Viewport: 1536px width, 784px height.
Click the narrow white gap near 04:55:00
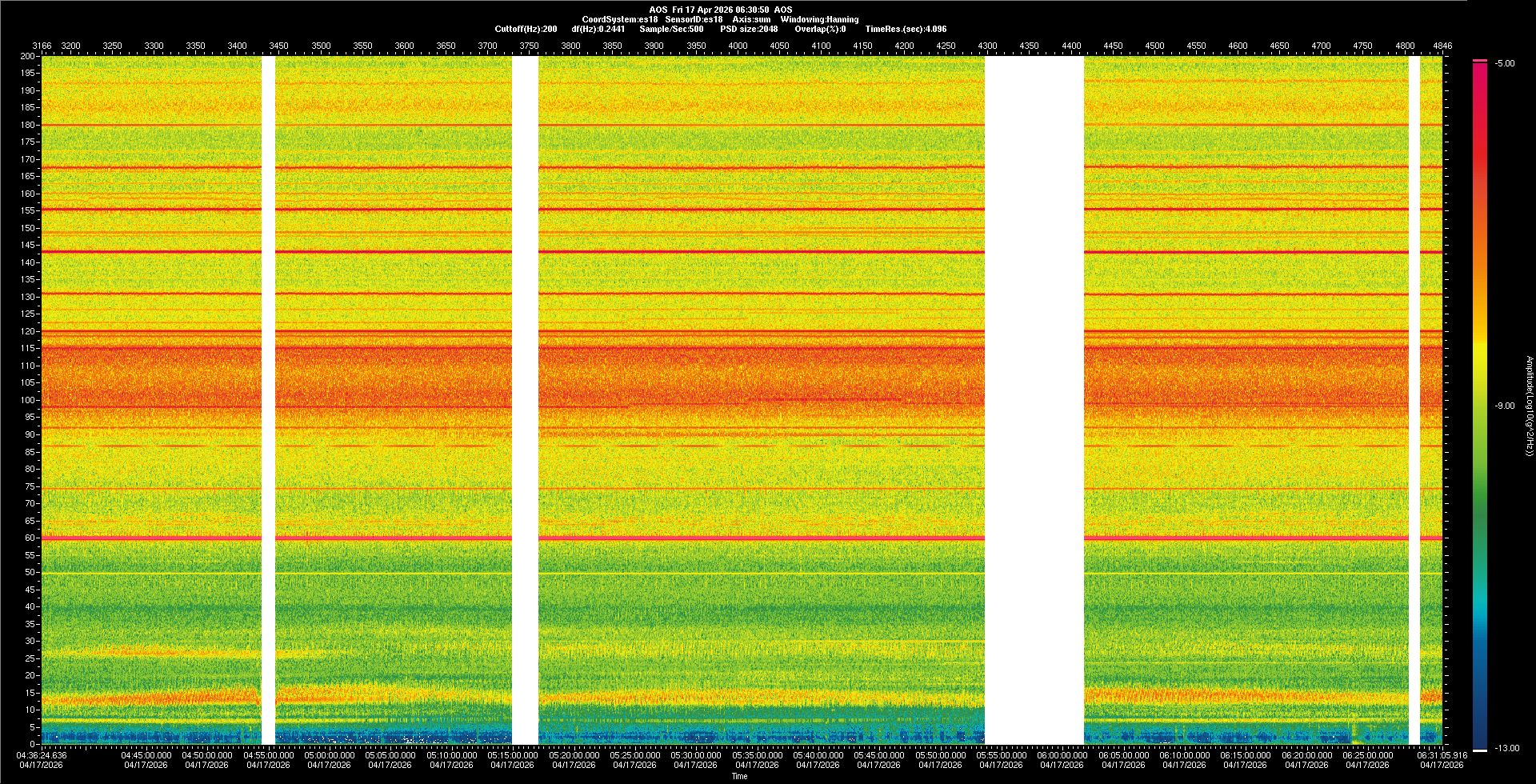click(268, 400)
